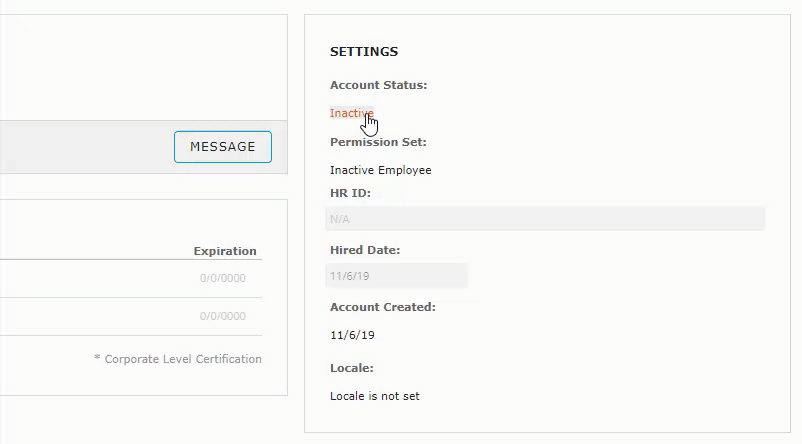Select the second row's 0/0/0000 expiration date

[x=221, y=316]
